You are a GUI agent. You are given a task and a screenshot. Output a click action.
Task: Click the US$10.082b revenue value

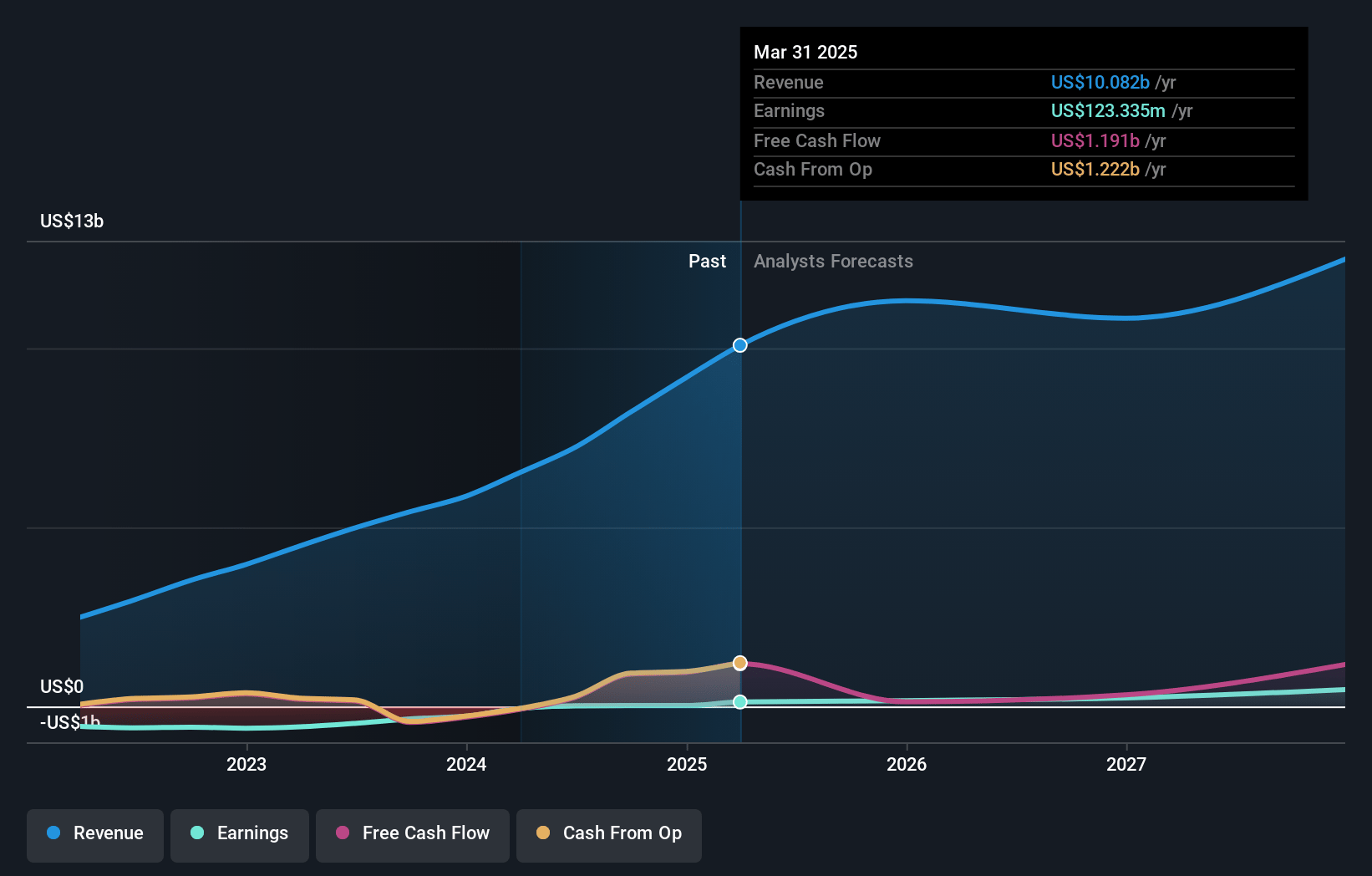[x=1100, y=82]
